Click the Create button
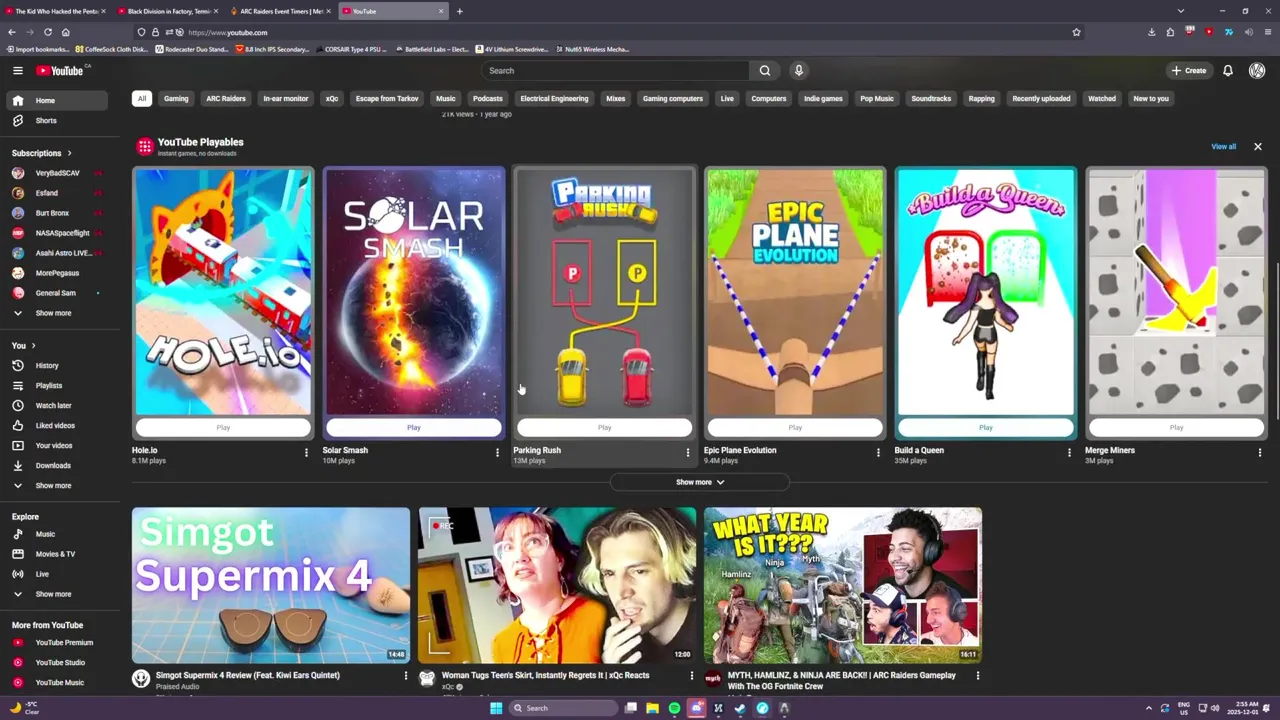 (1189, 70)
